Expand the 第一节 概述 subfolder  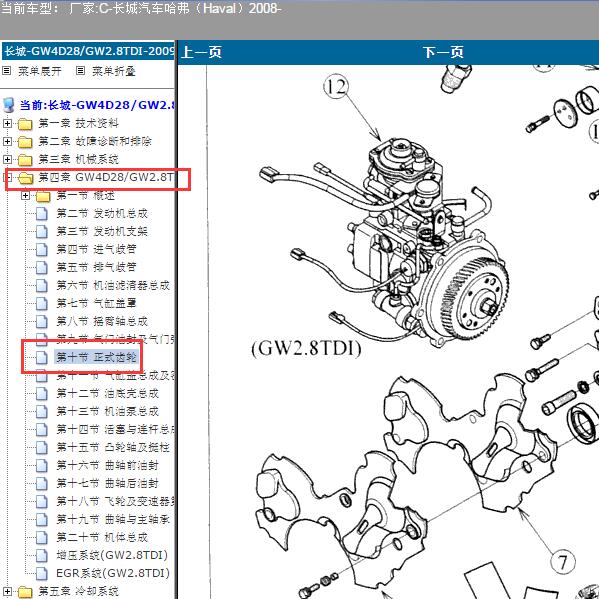(x=25, y=196)
